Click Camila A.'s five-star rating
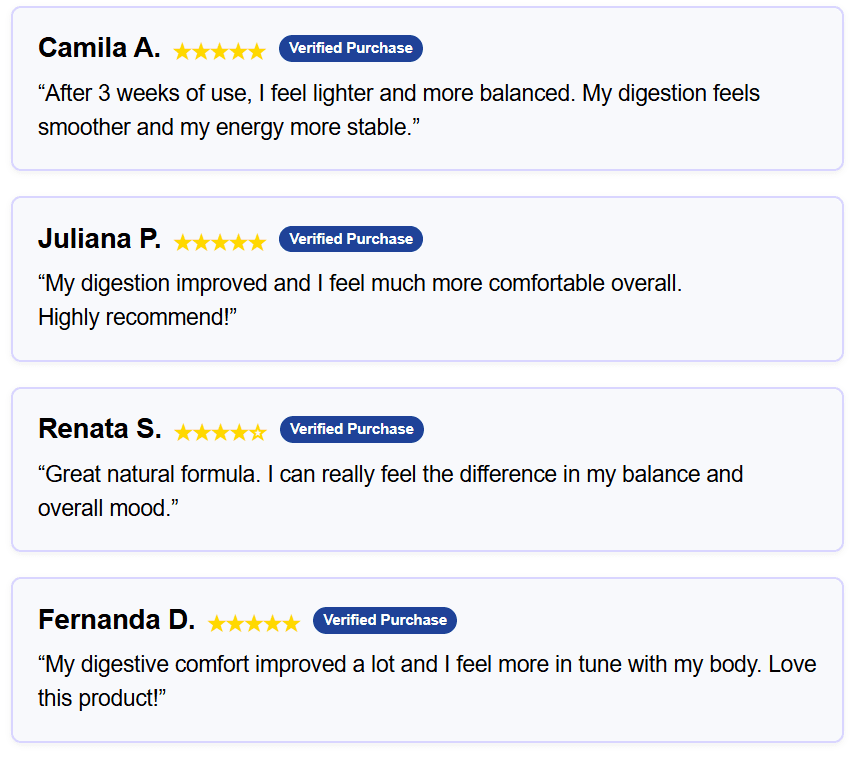Viewport: 856px width, 758px height. click(x=219, y=51)
